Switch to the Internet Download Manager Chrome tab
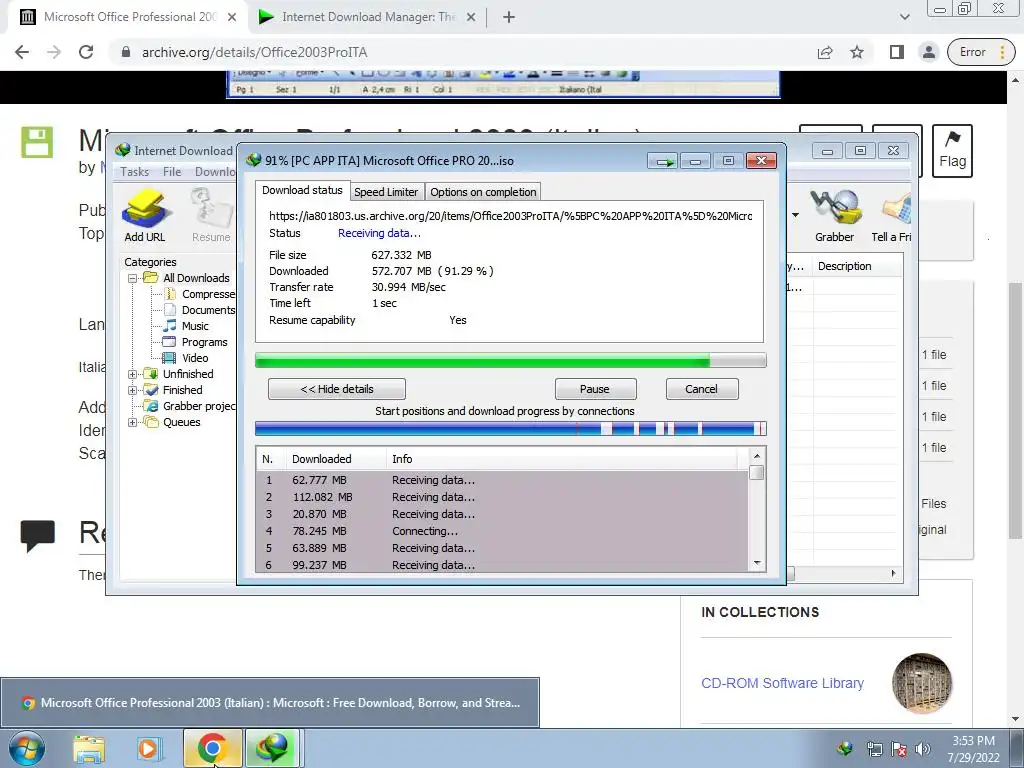 368,17
